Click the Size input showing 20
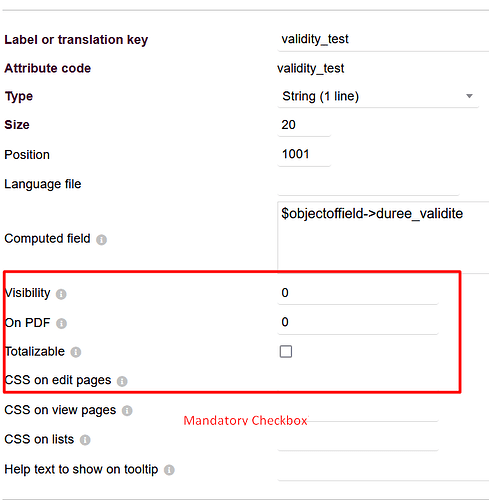The width and height of the screenshot is (489, 500). point(304,125)
